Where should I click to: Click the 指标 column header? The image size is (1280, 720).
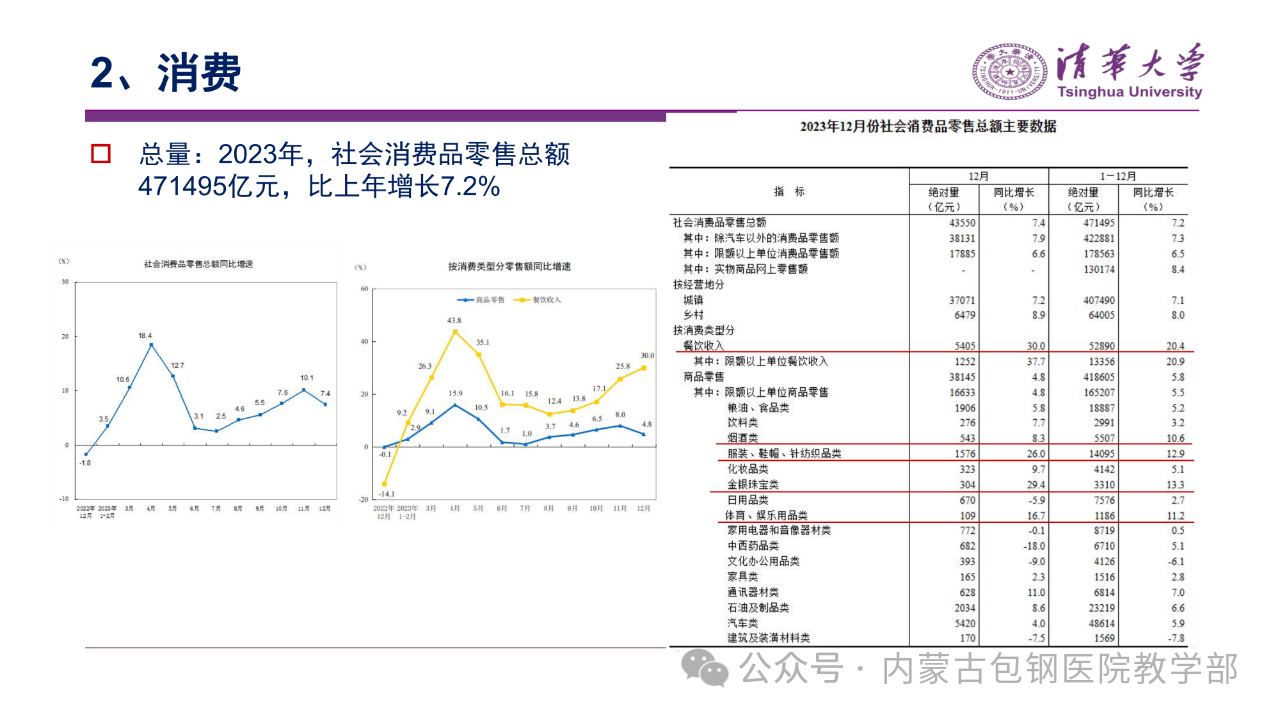tap(788, 191)
